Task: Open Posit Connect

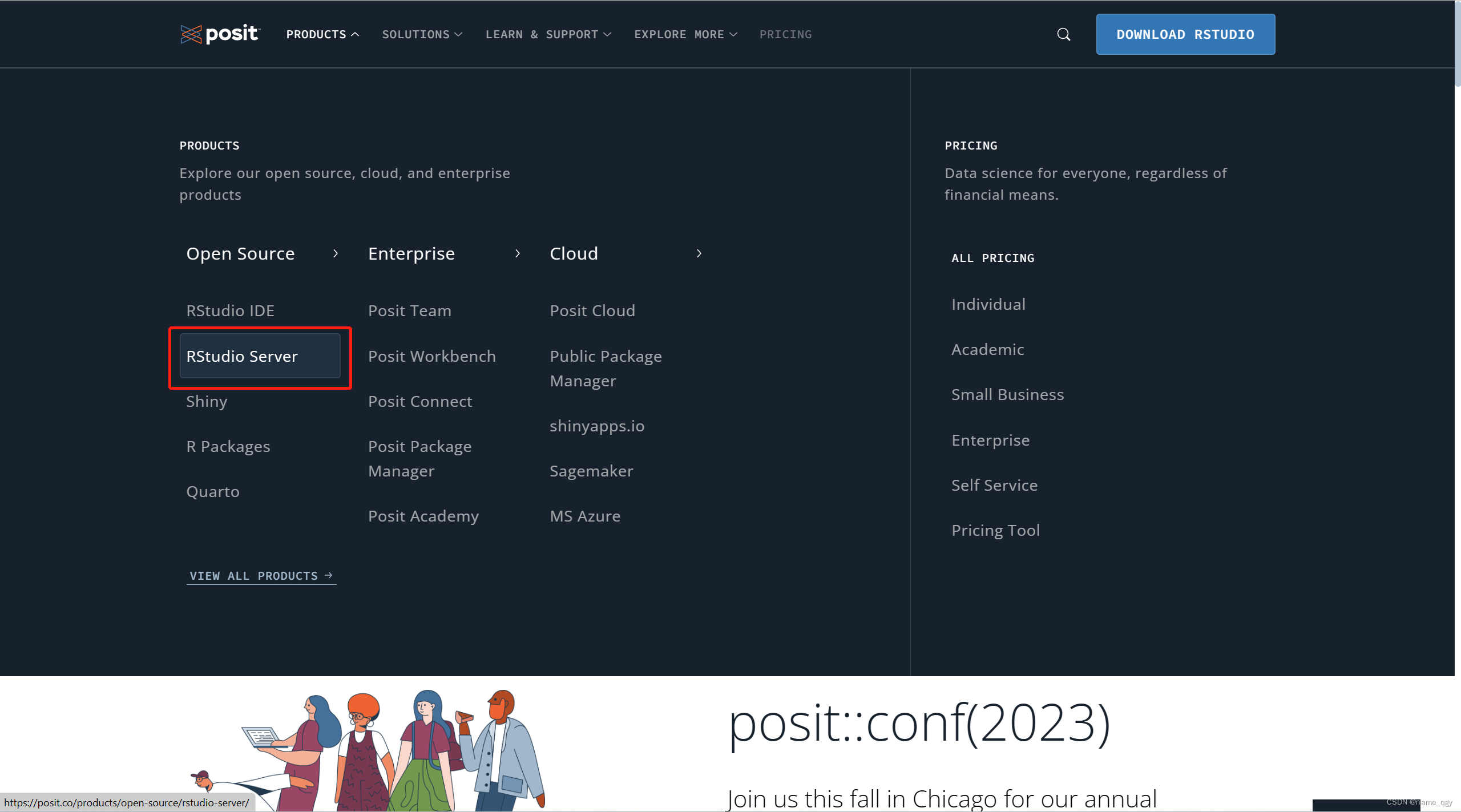Action: click(x=420, y=401)
